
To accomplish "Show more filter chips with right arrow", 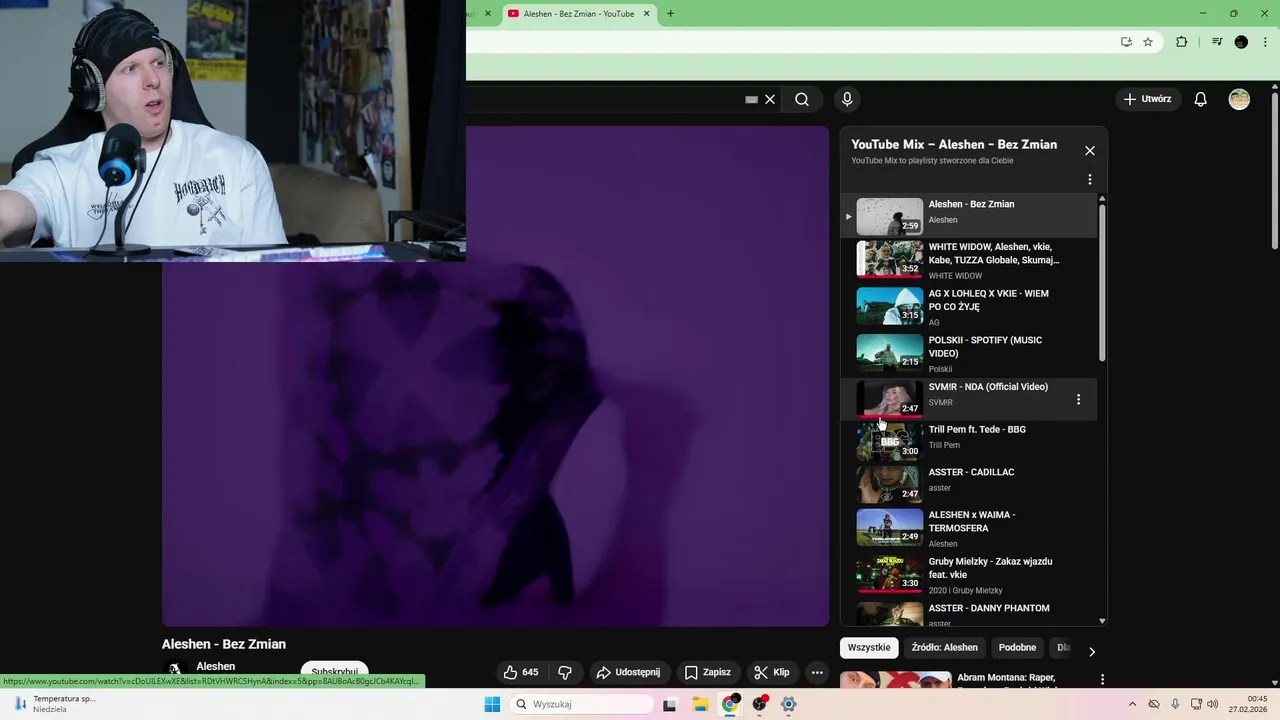I will [1092, 651].
